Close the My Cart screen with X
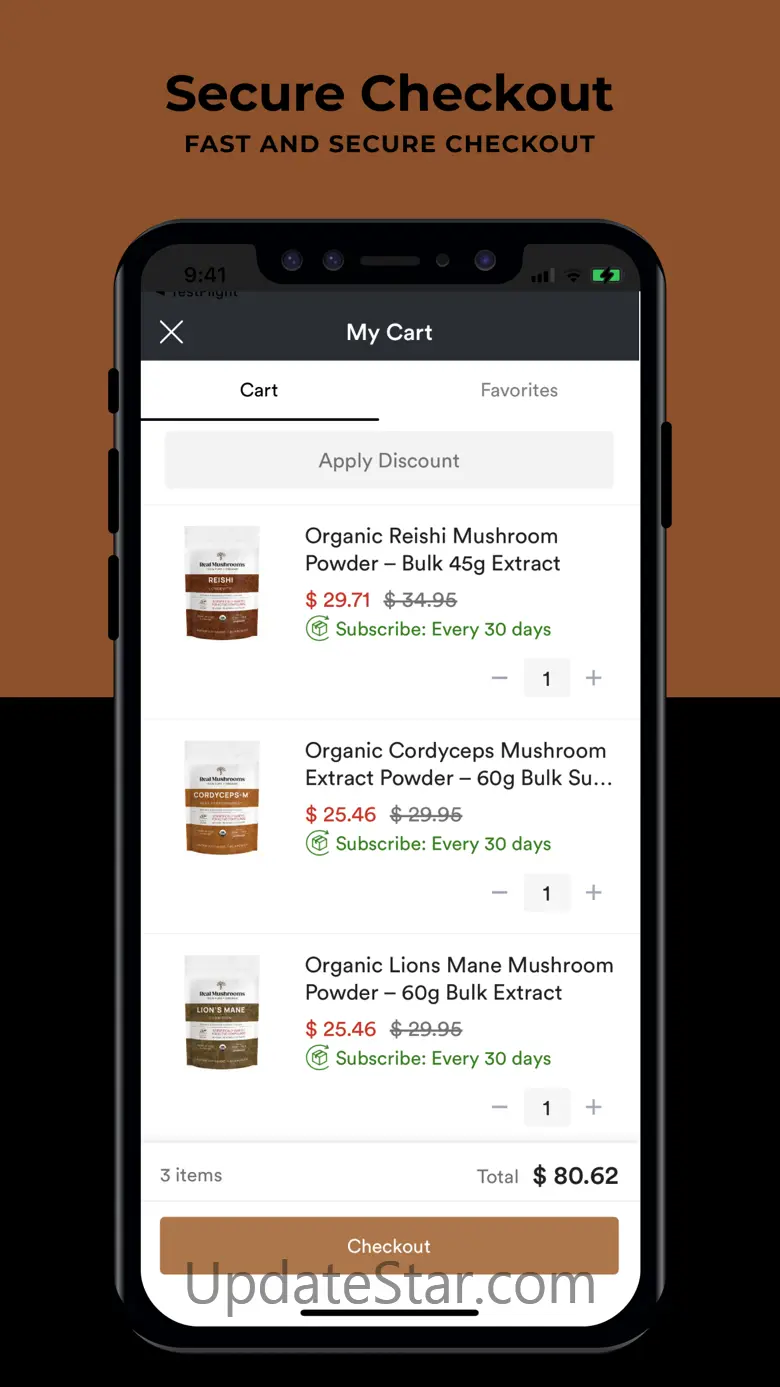The height and width of the screenshot is (1387, 780). click(x=172, y=332)
